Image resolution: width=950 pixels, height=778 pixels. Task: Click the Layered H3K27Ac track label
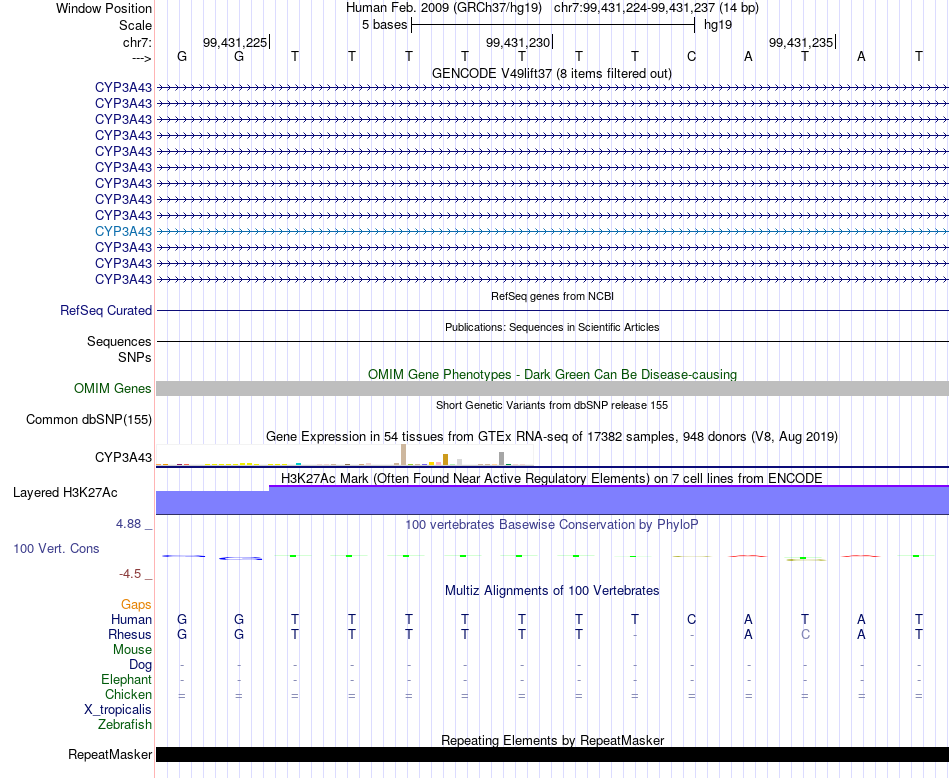pos(65,493)
